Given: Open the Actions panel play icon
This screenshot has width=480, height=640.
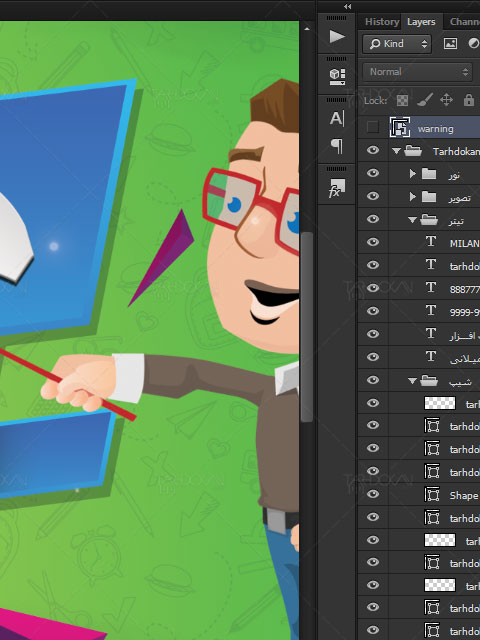Looking at the screenshot, I should coord(337,36).
